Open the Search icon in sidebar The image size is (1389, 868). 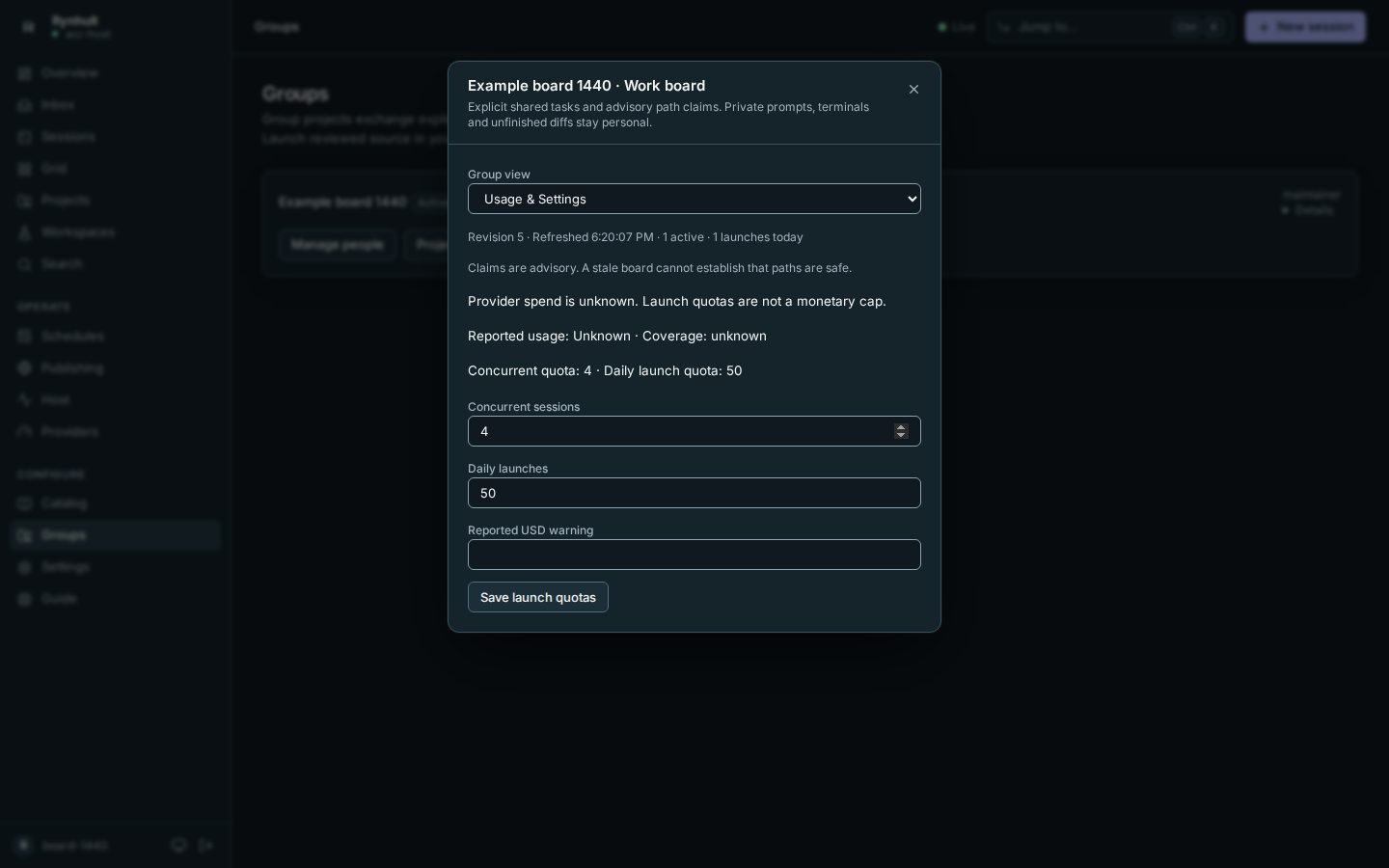(x=25, y=264)
